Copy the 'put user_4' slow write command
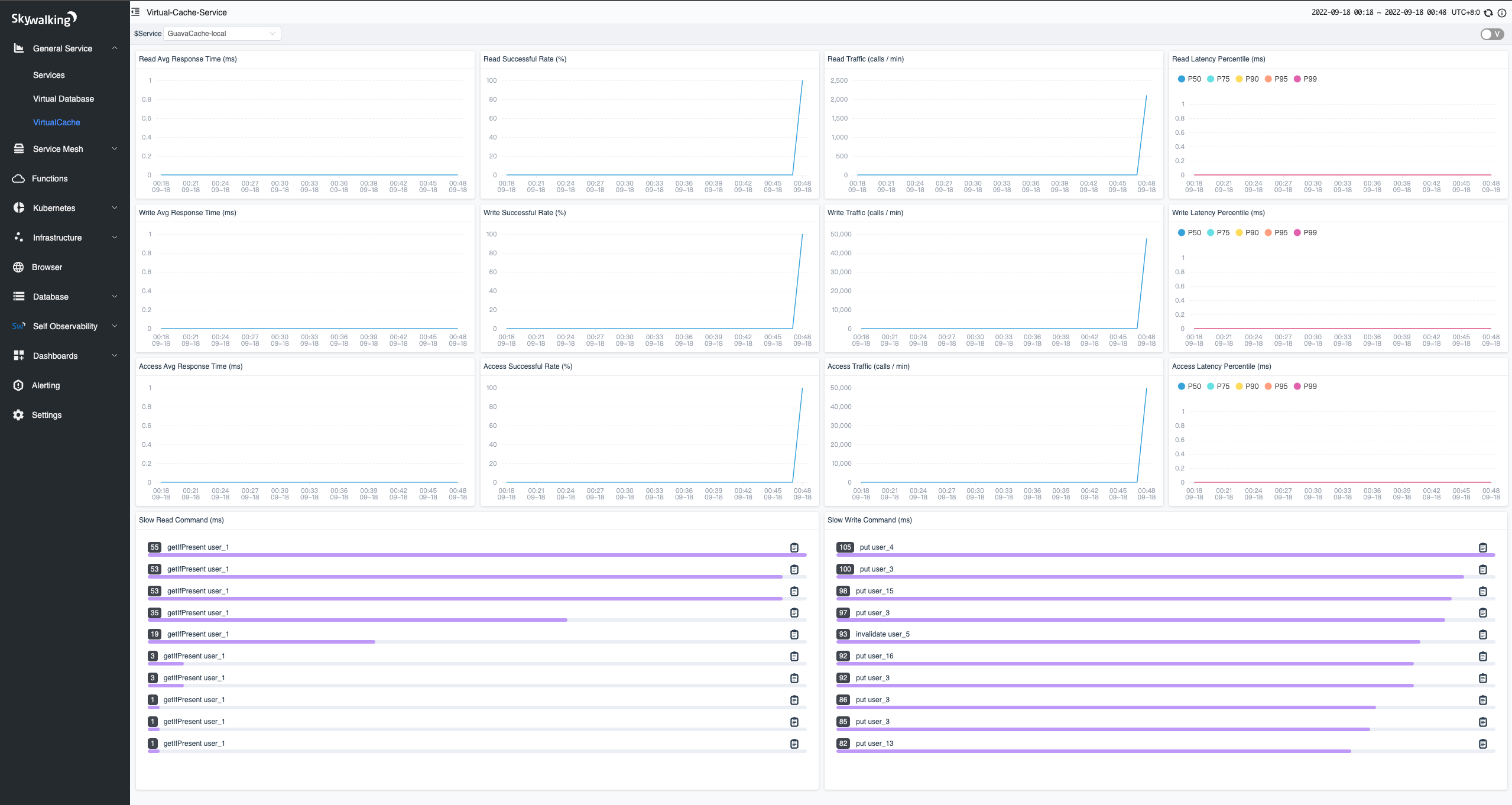The height and width of the screenshot is (805, 1512). click(x=1482, y=547)
